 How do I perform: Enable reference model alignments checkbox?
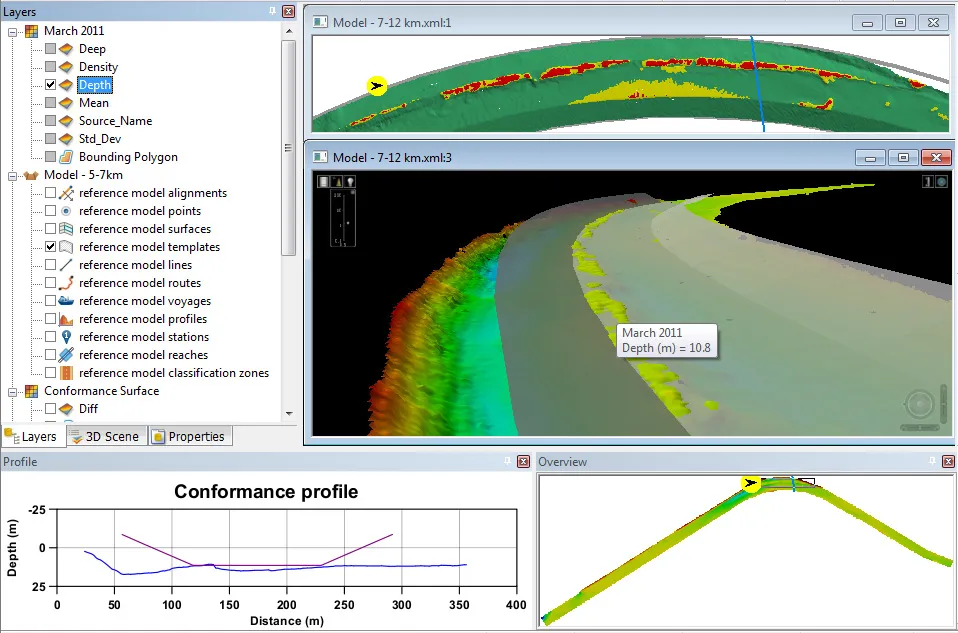click(x=51, y=192)
